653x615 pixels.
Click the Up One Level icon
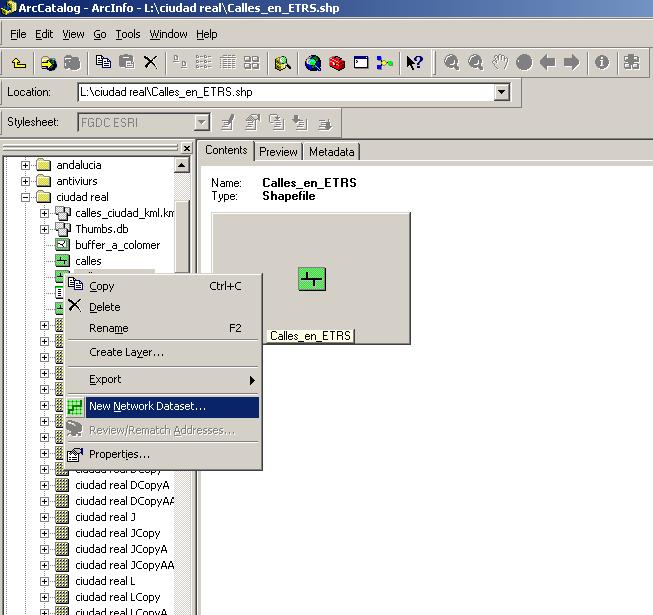19,63
